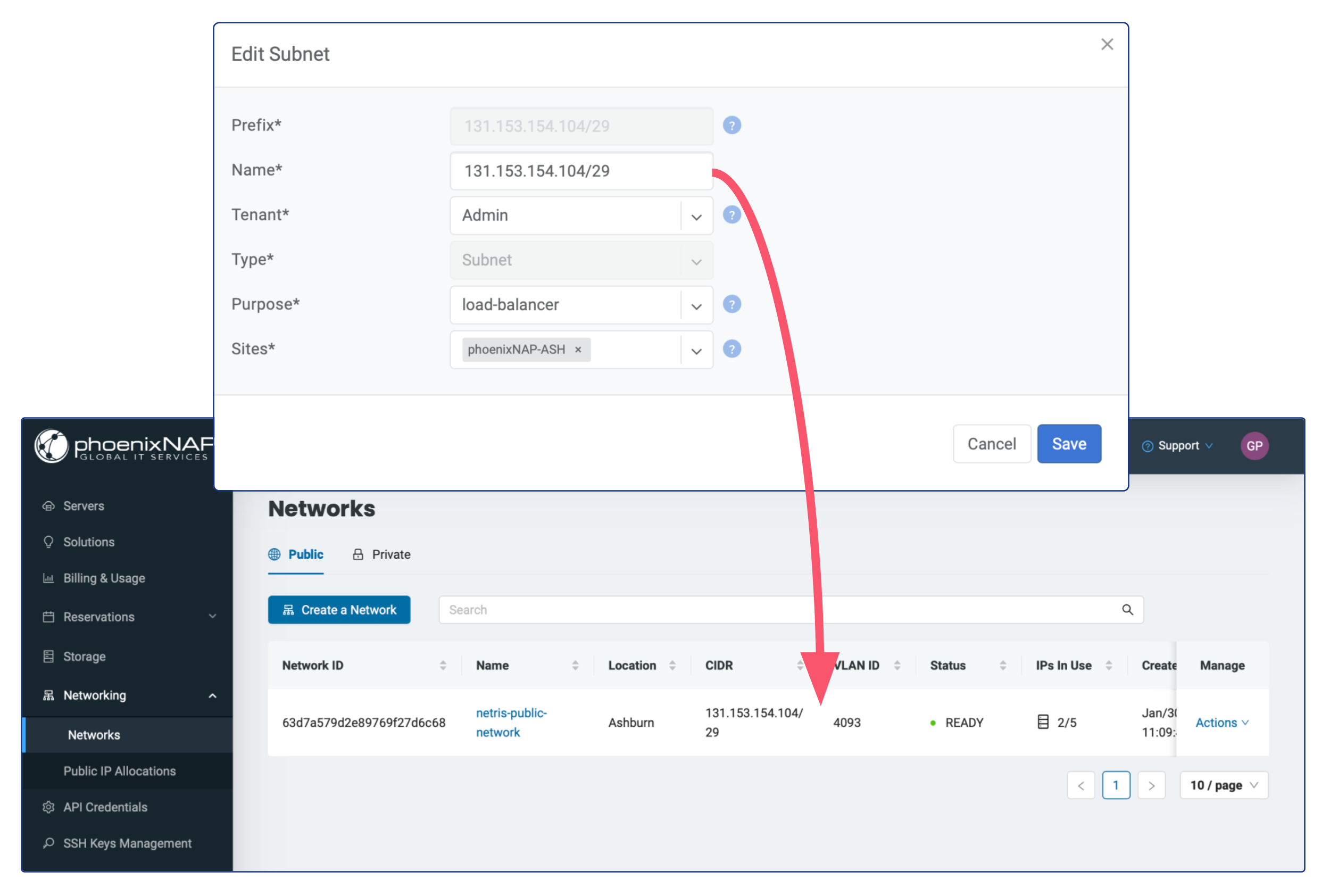
Task: Click the Create a Network button
Action: point(339,610)
